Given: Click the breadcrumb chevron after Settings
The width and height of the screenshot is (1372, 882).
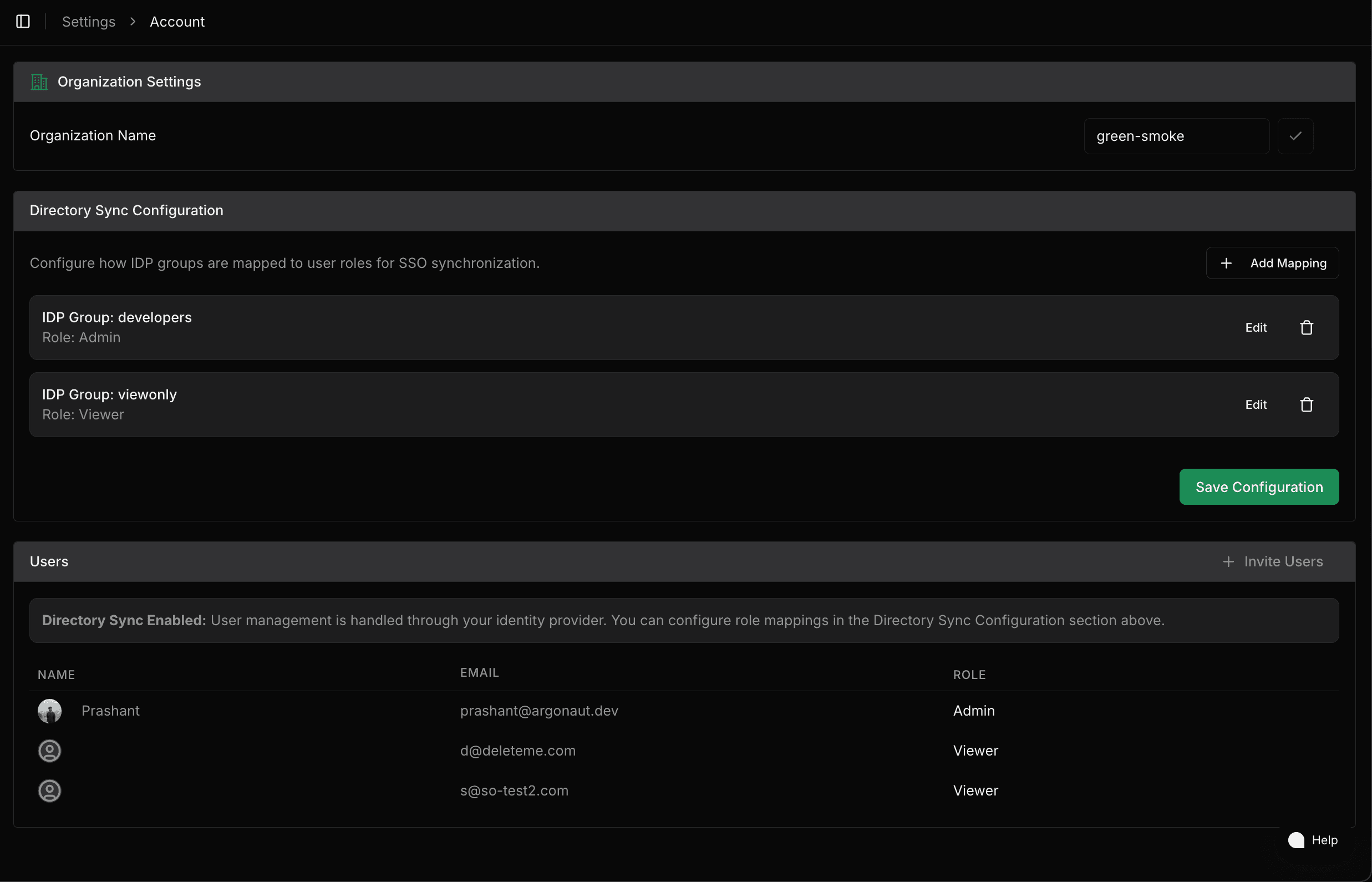Looking at the screenshot, I should pyautogui.click(x=133, y=22).
